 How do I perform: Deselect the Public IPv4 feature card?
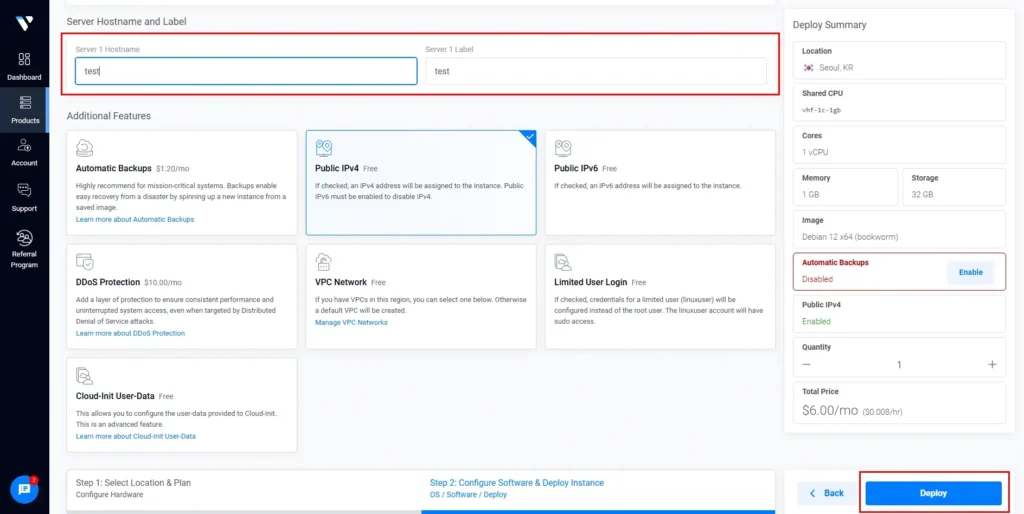[421, 182]
